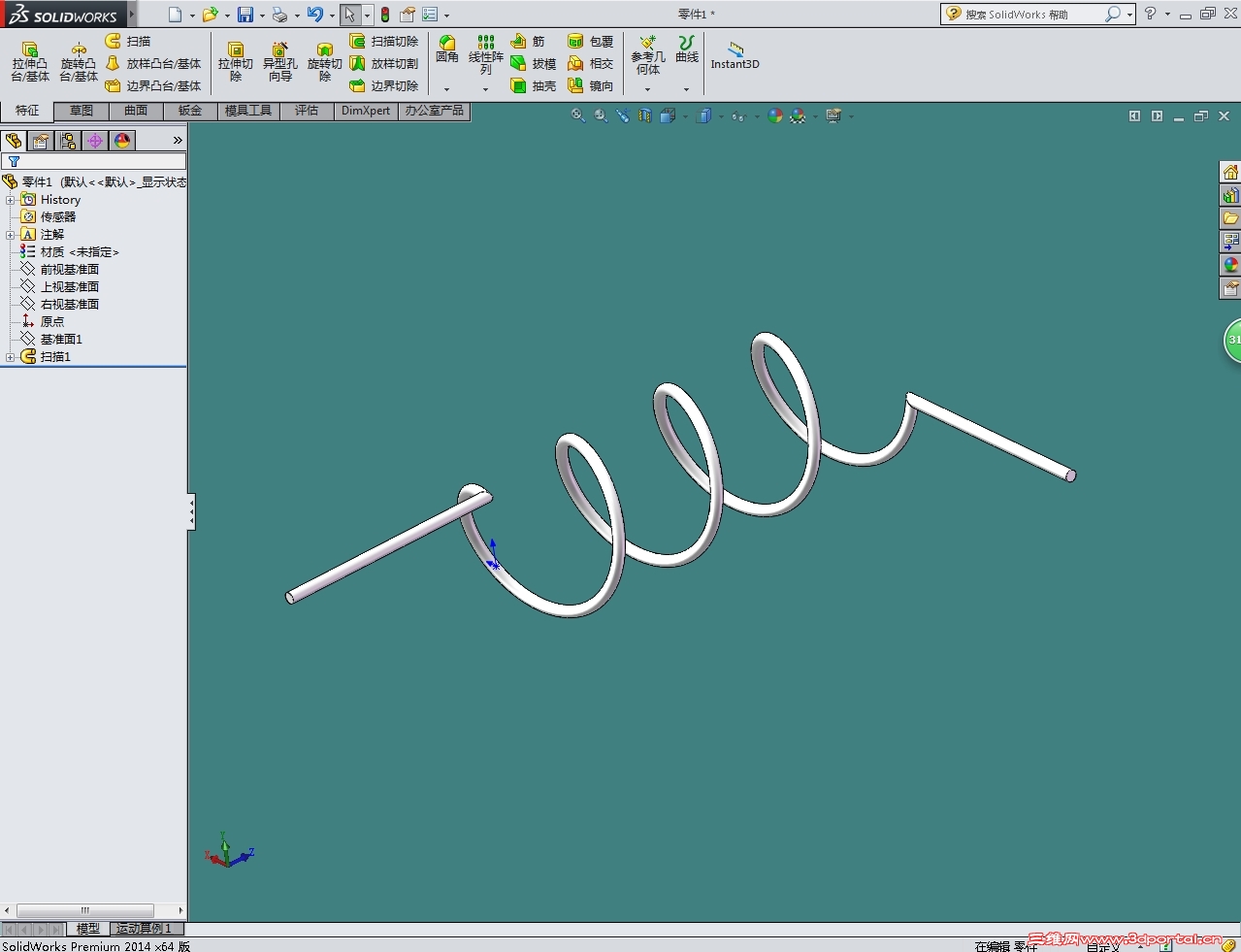Open the PropertyManager tab icon
The width and height of the screenshot is (1241, 952).
pos(41,141)
